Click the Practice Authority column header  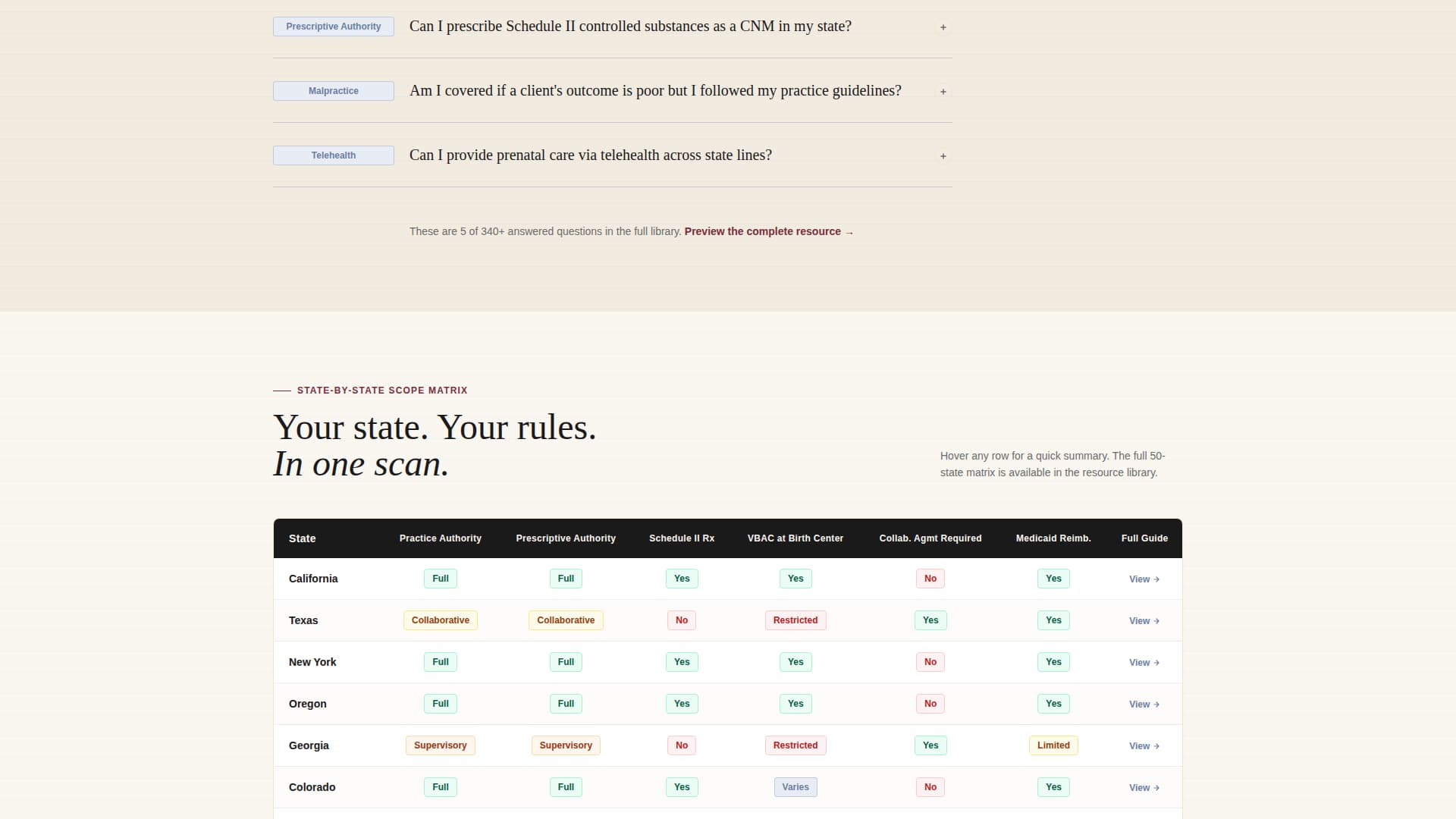coord(441,538)
